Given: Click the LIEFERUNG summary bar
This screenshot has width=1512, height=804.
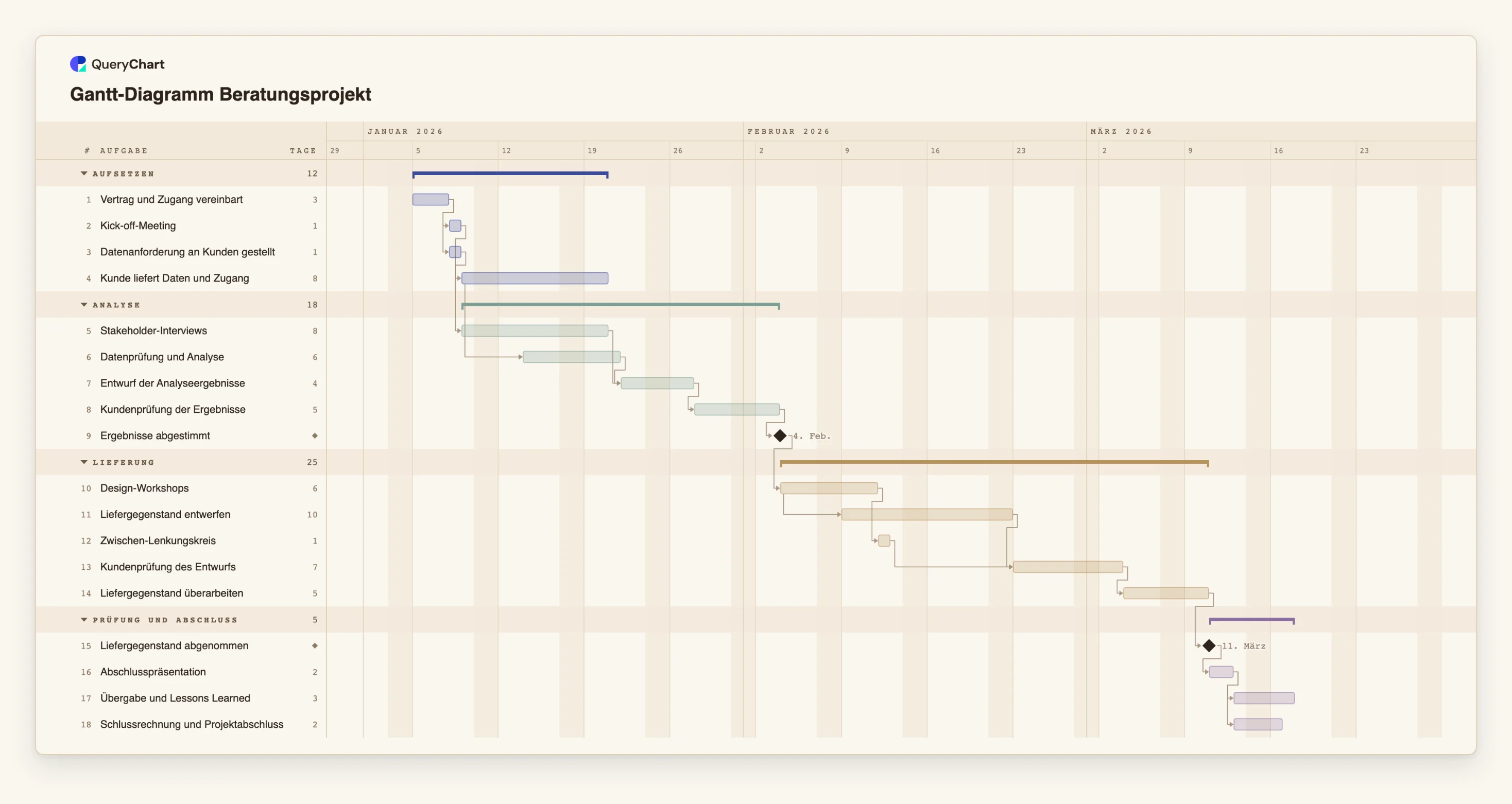Looking at the screenshot, I should [994, 463].
